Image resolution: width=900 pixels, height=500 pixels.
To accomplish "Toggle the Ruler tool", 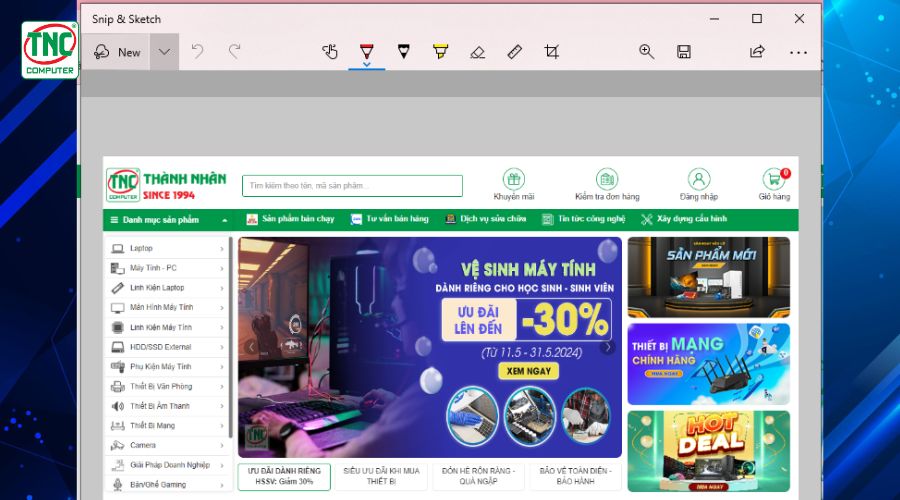I will pyautogui.click(x=514, y=52).
